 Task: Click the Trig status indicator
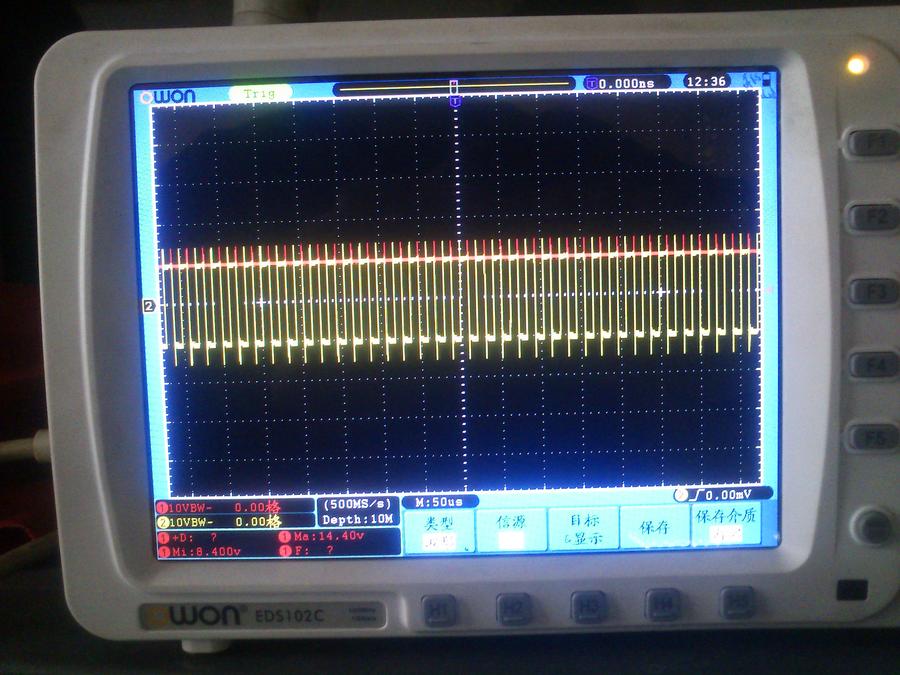coord(260,93)
